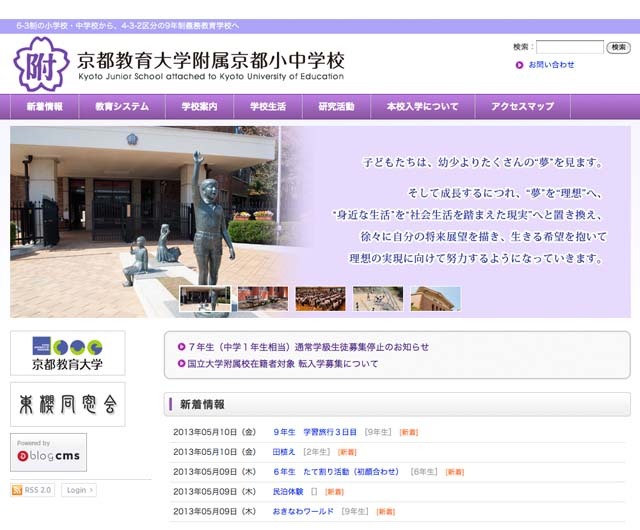Click the Powered by blogcms badge

click(x=49, y=452)
